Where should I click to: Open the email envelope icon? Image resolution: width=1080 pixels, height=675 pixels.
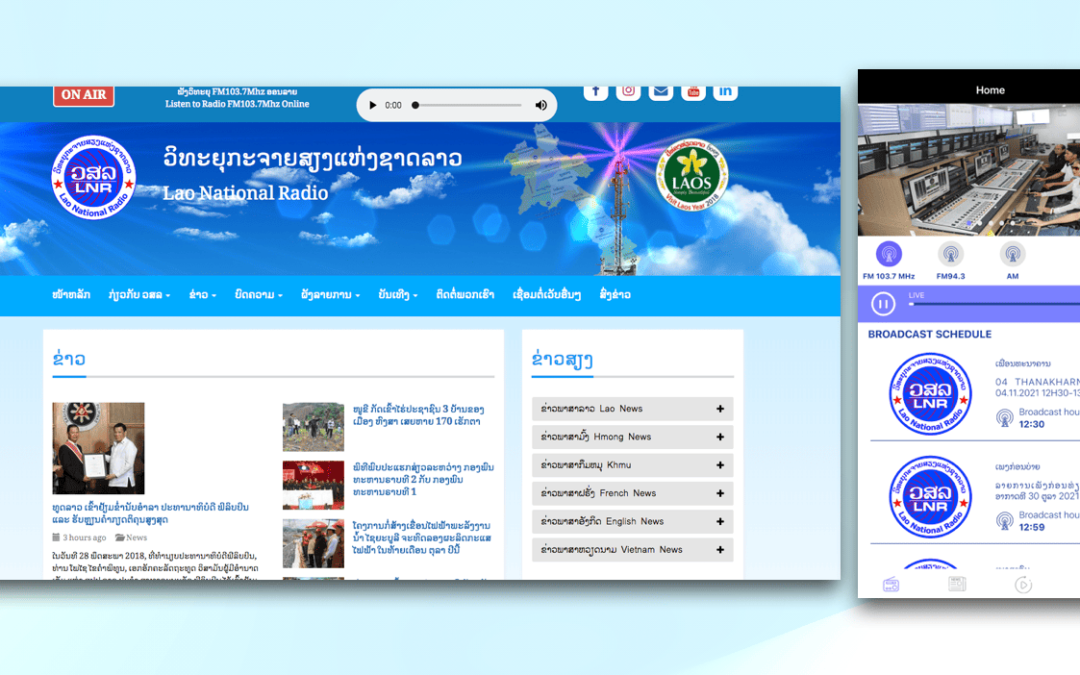point(661,92)
